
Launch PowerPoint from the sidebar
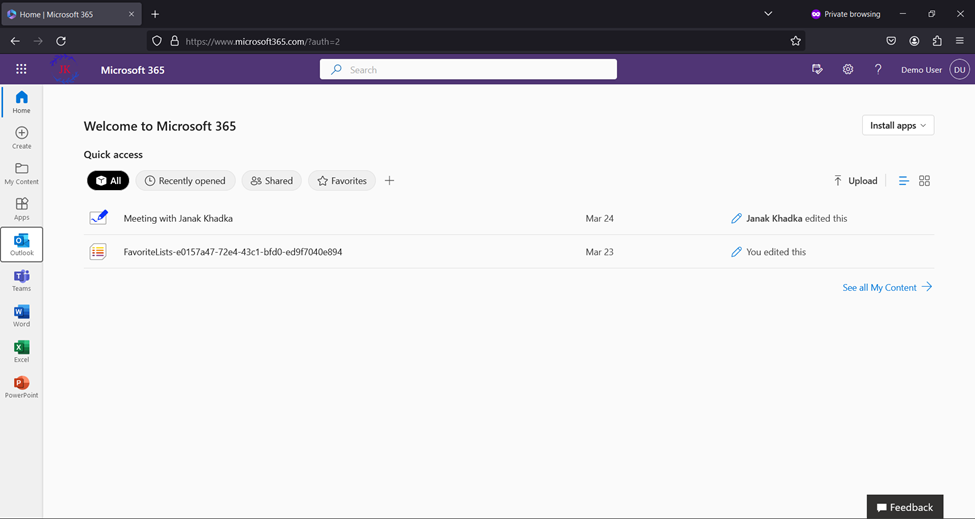coord(22,387)
